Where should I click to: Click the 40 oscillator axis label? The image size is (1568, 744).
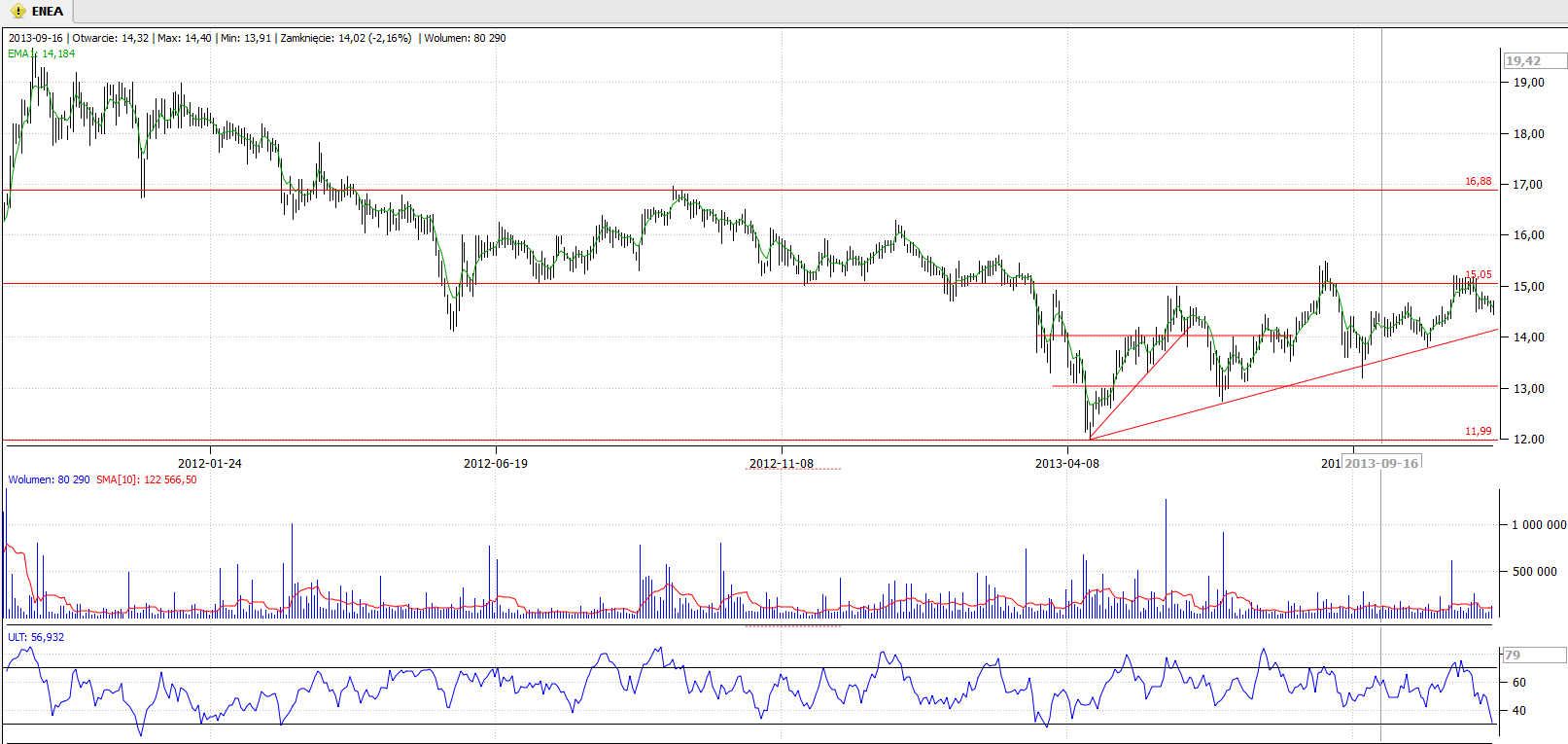(x=1519, y=710)
